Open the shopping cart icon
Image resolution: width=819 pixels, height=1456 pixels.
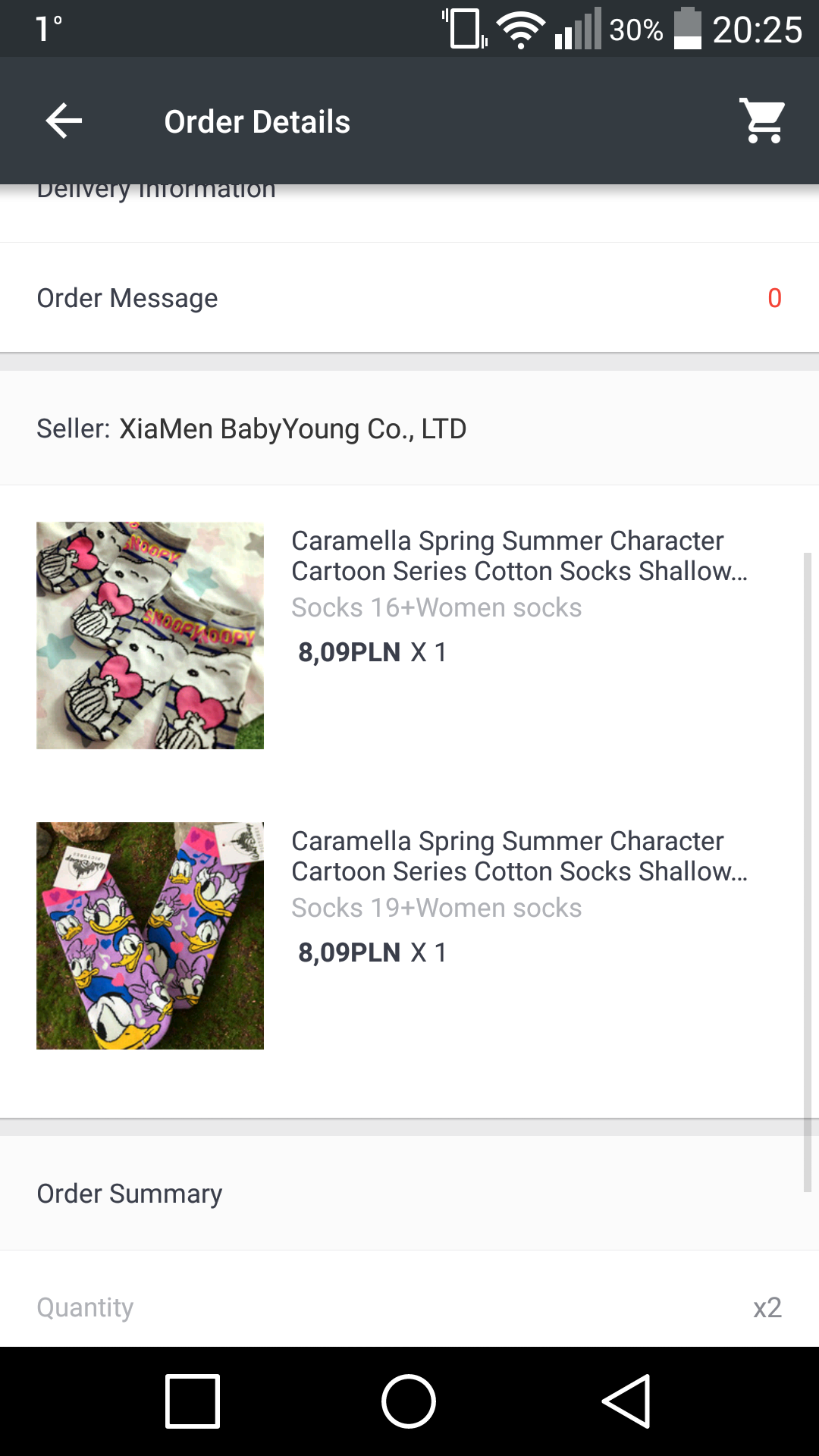tap(763, 121)
